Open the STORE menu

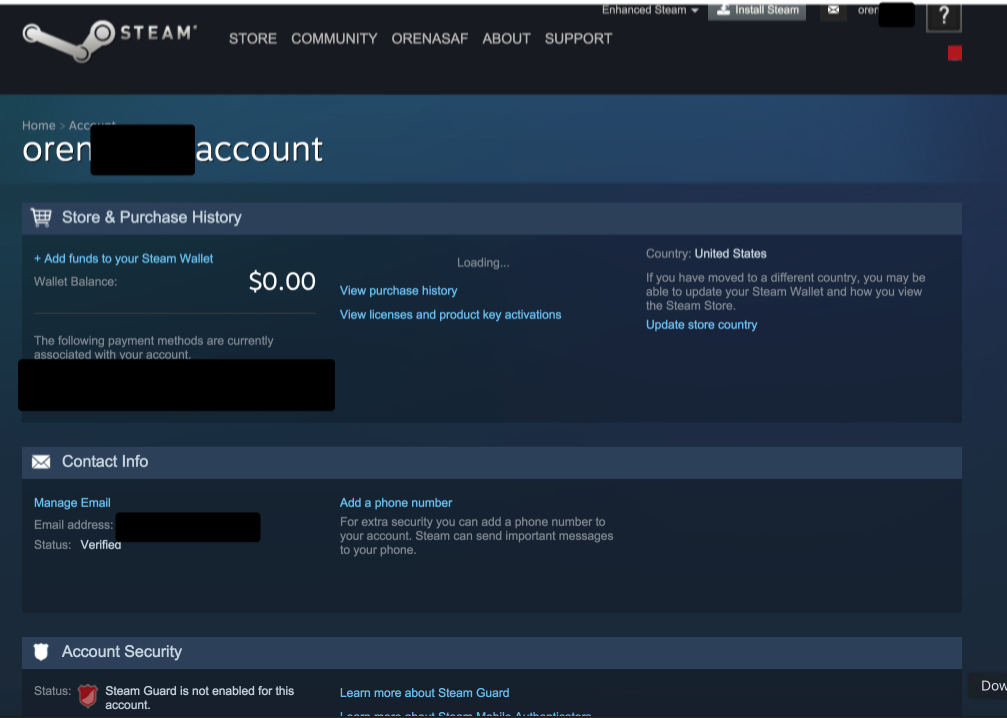click(252, 39)
